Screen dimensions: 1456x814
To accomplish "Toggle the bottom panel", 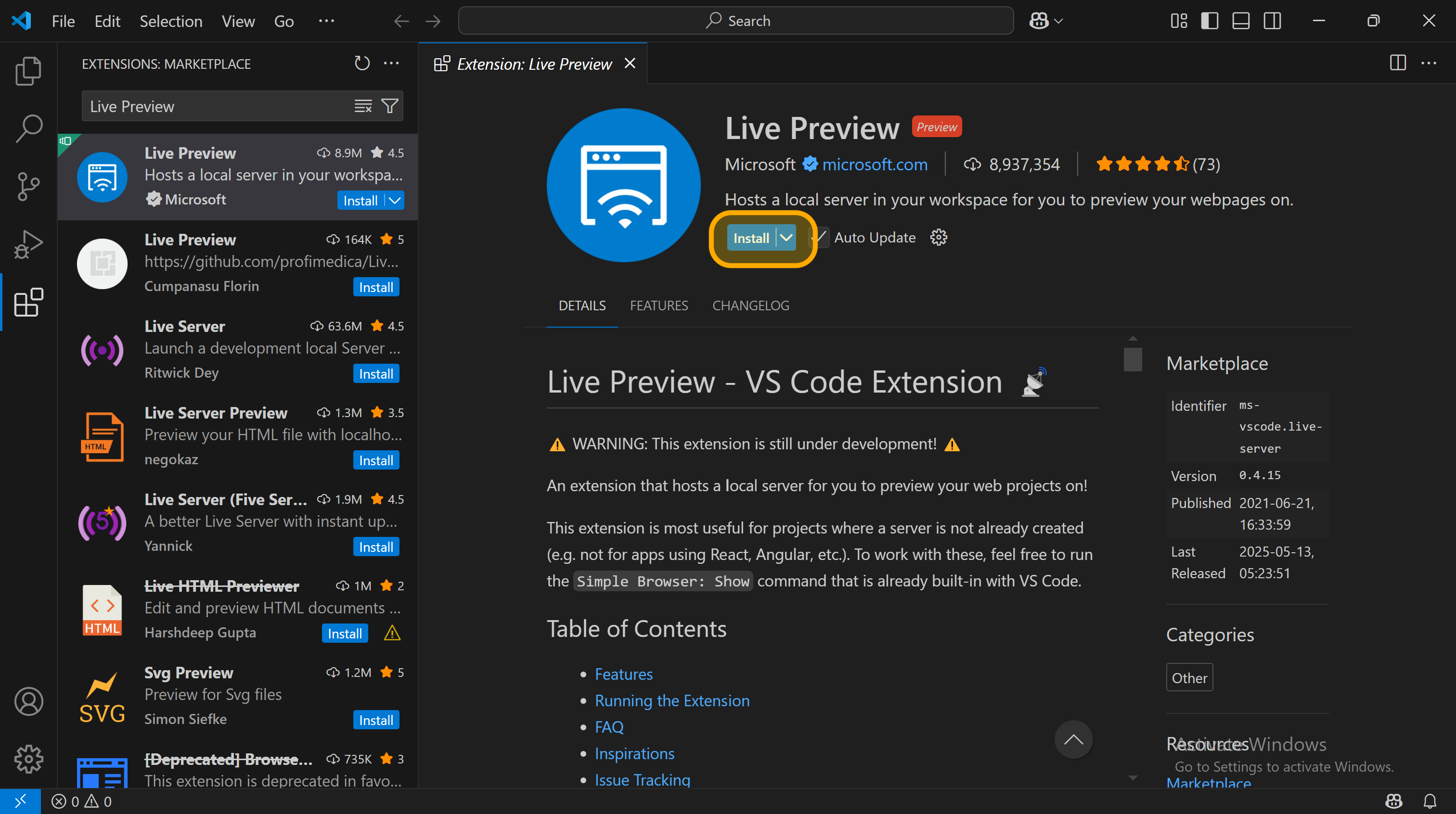I will [1241, 22].
